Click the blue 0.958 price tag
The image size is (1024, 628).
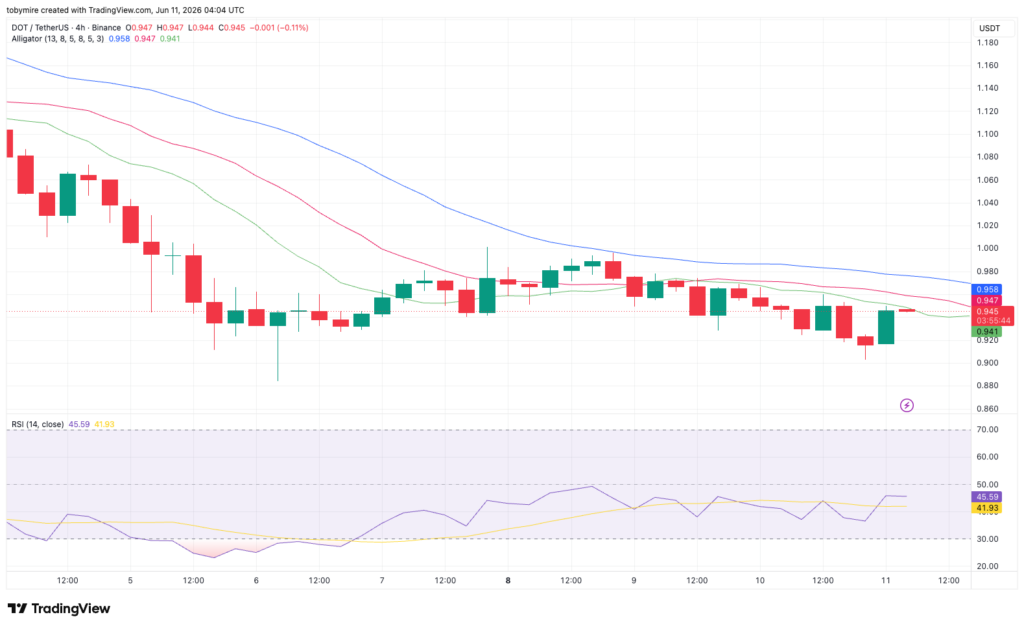[x=987, y=289]
